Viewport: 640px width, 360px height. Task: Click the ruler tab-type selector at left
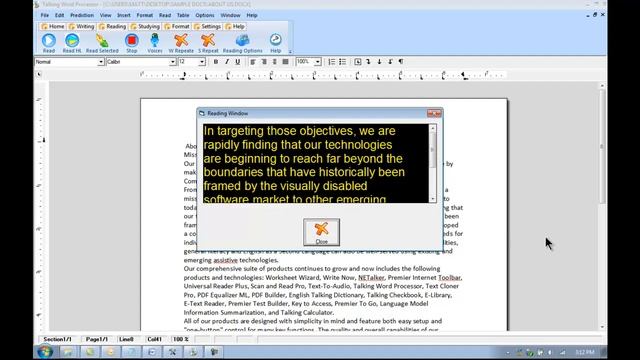[39, 74]
